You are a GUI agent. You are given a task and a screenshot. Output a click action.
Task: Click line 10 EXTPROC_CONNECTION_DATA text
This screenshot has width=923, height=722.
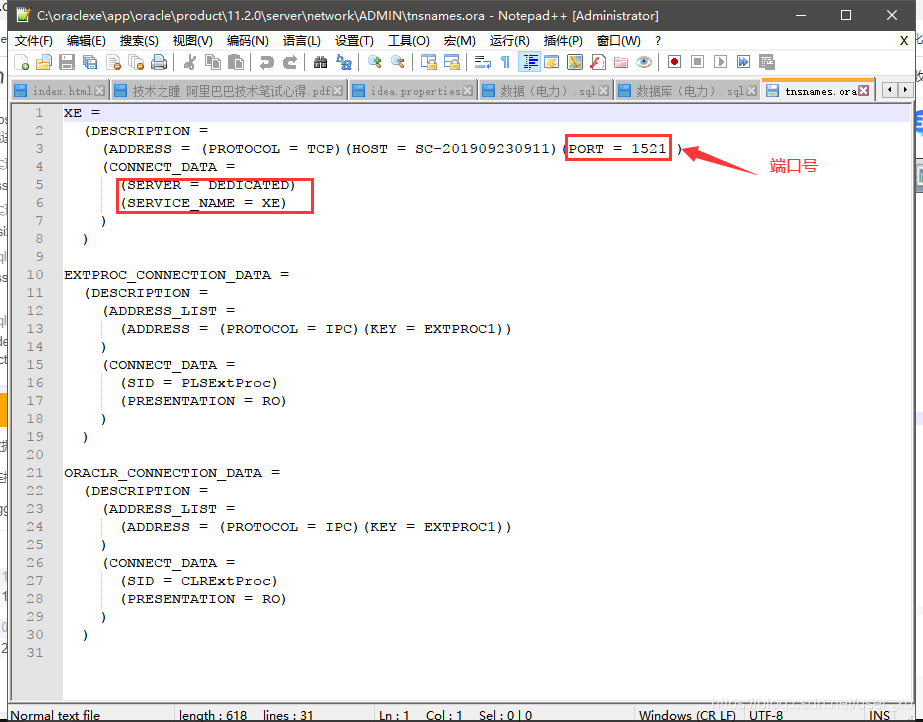(168, 275)
